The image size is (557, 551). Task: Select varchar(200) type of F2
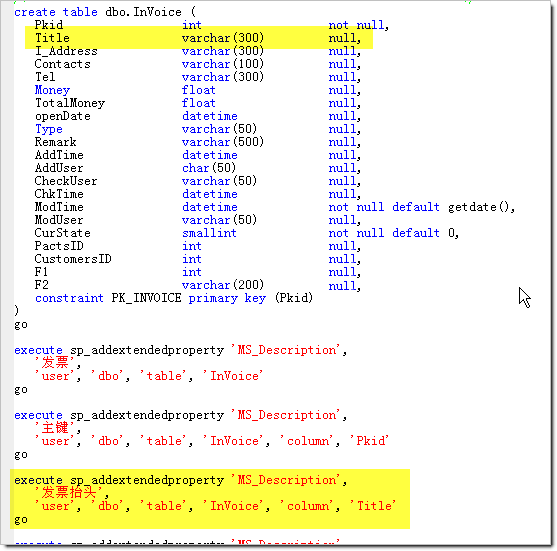(x=223, y=285)
